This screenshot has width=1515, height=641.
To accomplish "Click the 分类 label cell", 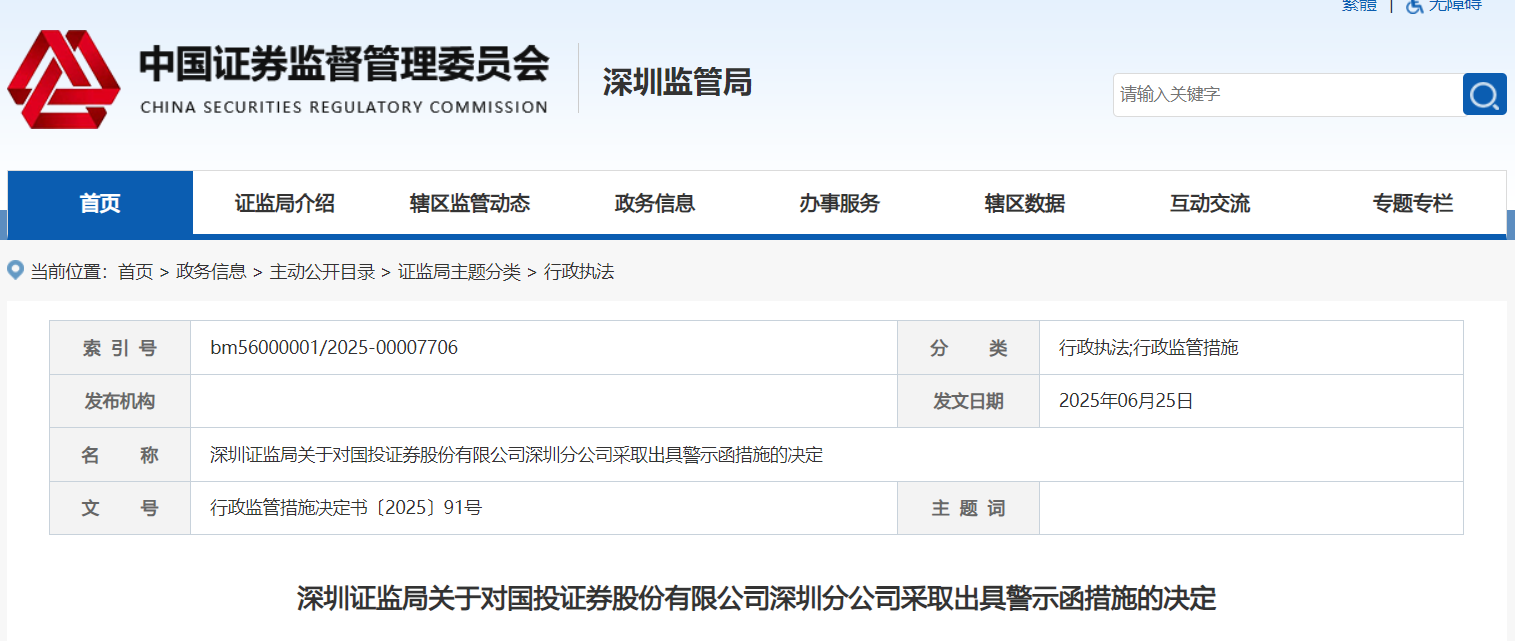I will tap(968, 348).
